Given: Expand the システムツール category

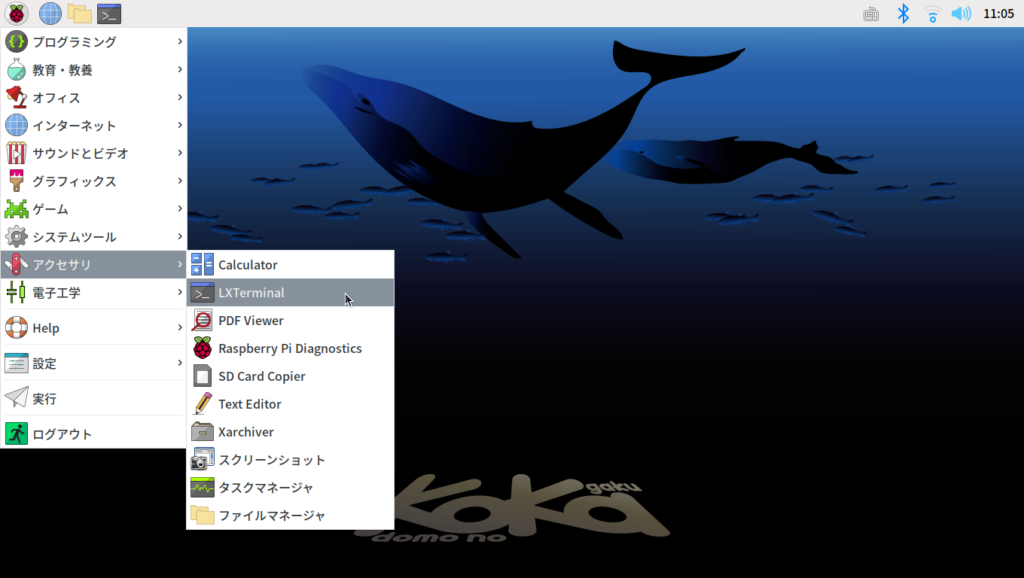Looking at the screenshot, I should click(75, 237).
